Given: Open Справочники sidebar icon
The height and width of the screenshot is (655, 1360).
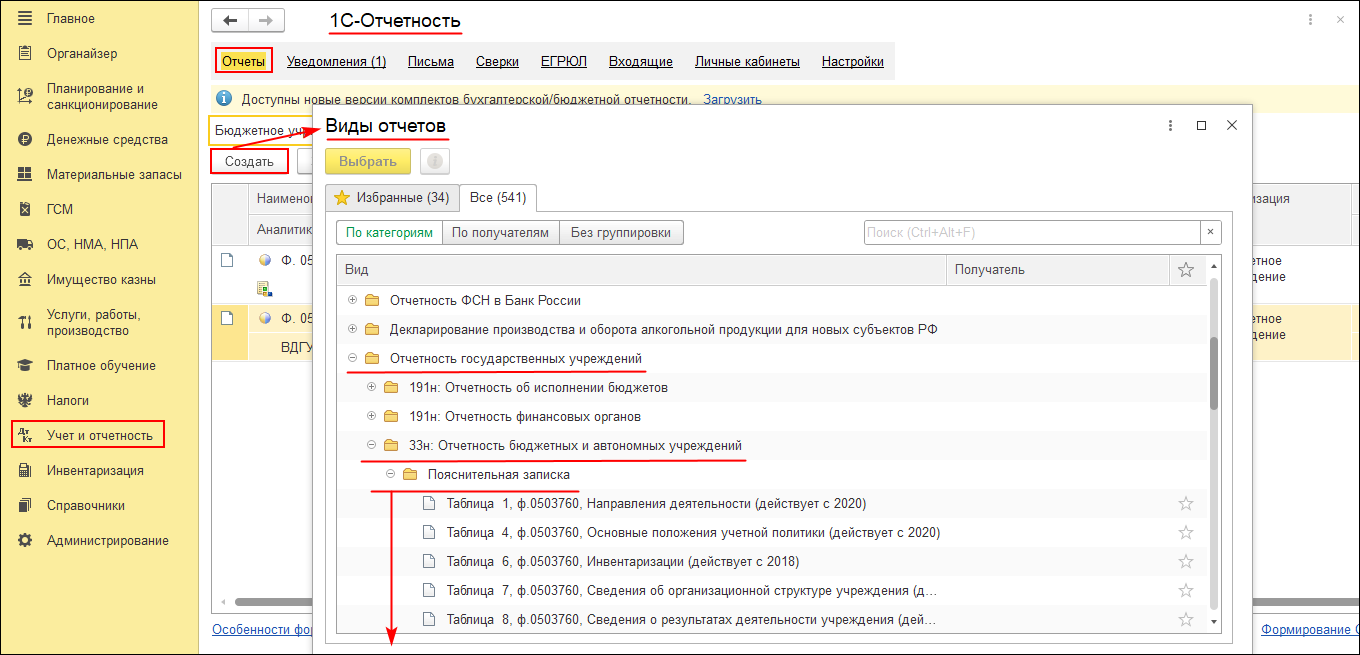Looking at the screenshot, I should click(x=25, y=506).
